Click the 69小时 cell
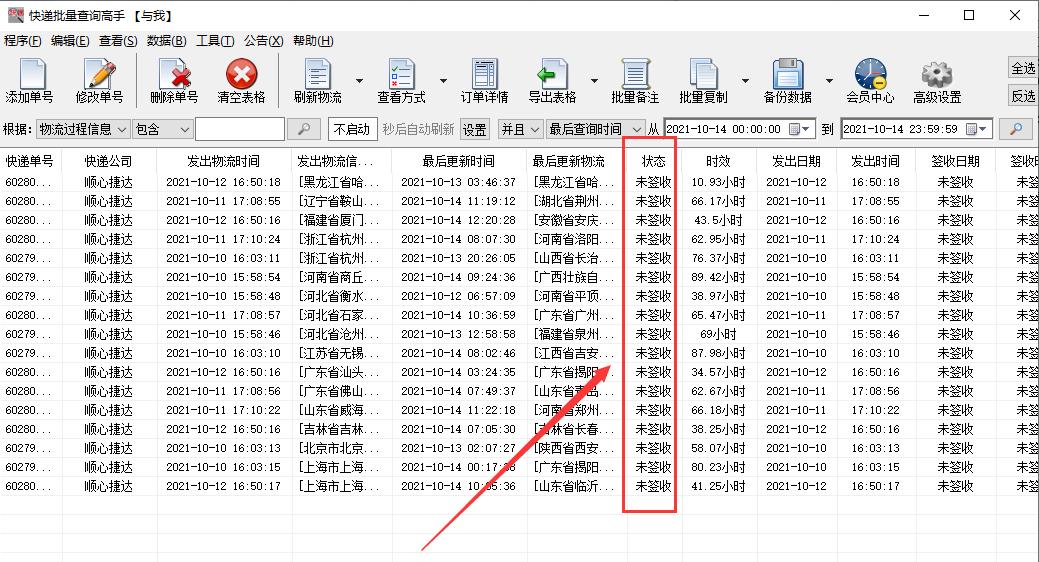Viewport: 1039px width, 562px height. (718, 334)
